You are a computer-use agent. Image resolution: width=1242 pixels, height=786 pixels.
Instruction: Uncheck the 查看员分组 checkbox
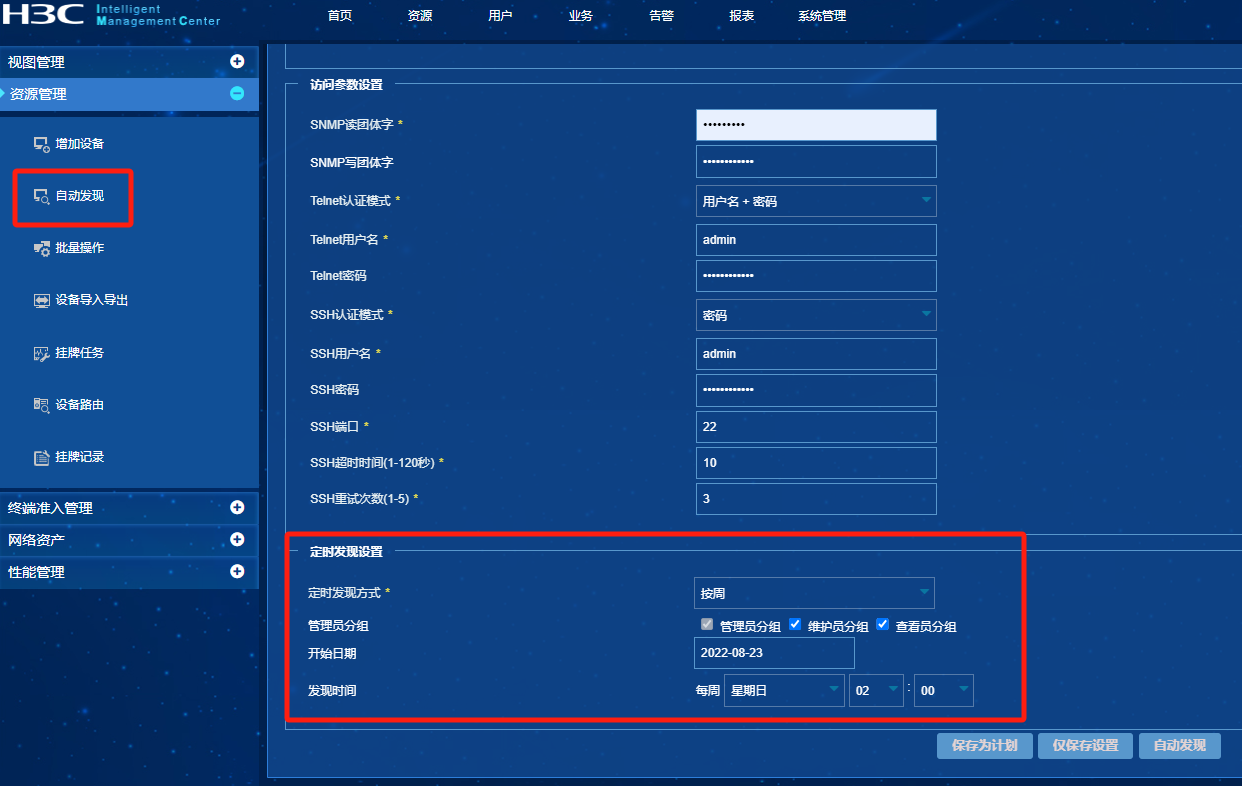click(x=883, y=625)
